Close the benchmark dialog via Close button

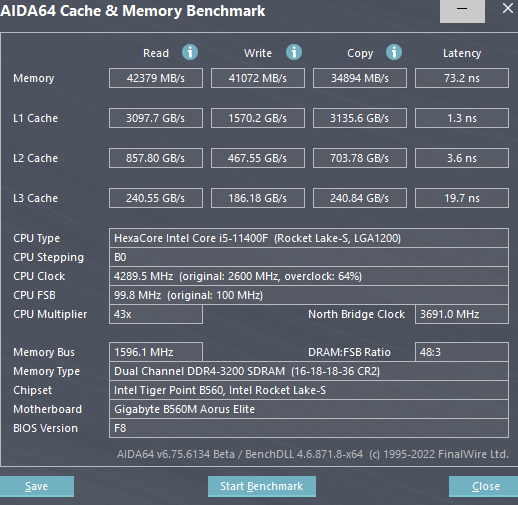484,486
